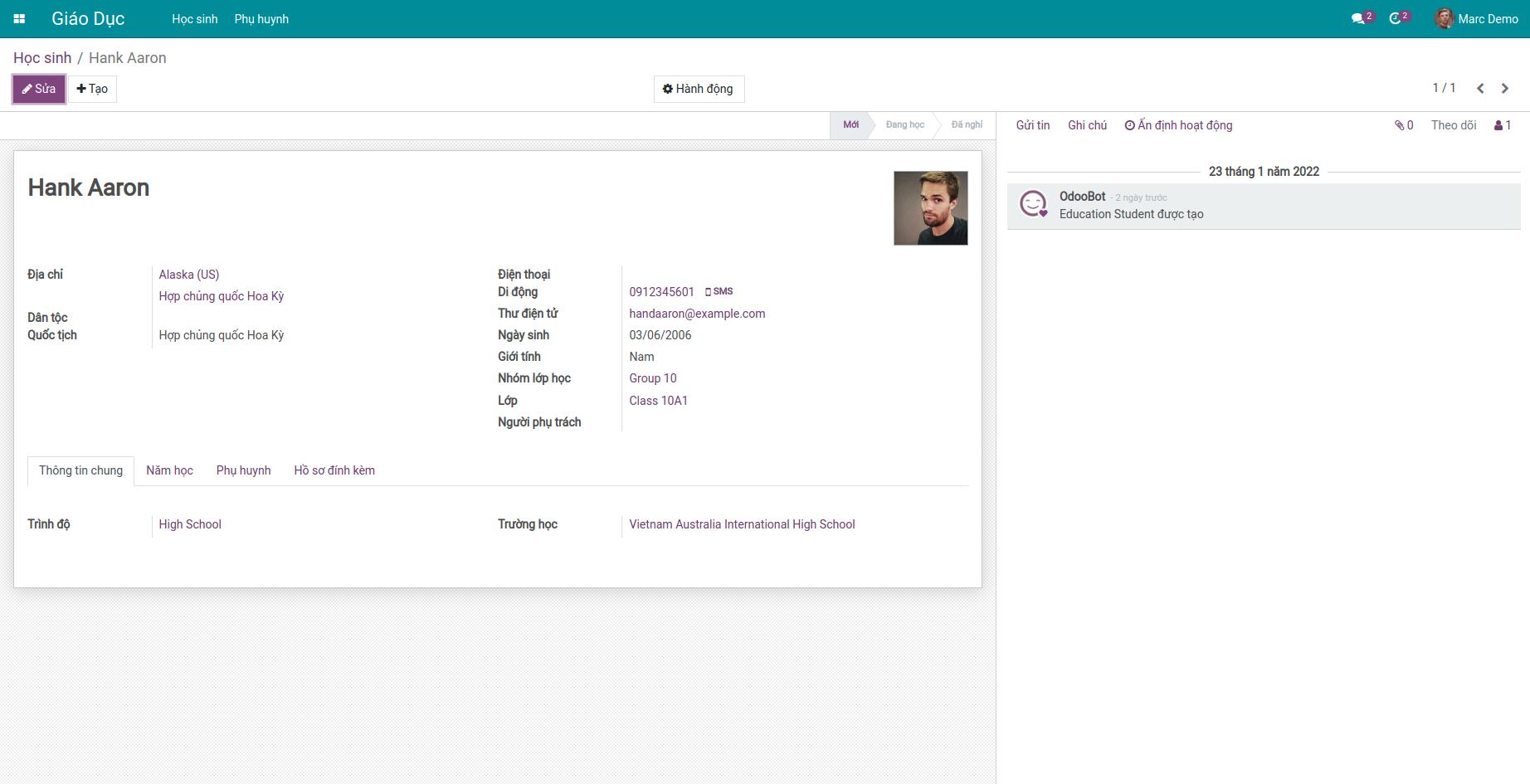Open High School level link
The height and width of the screenshot is (784, 1530).
[190, 524]
